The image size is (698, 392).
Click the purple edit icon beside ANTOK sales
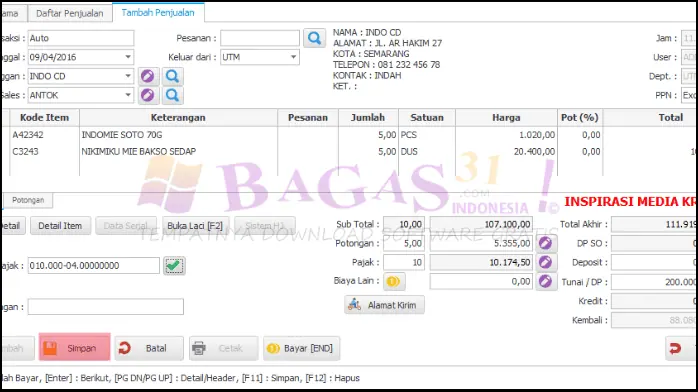[x=148, y=95]
